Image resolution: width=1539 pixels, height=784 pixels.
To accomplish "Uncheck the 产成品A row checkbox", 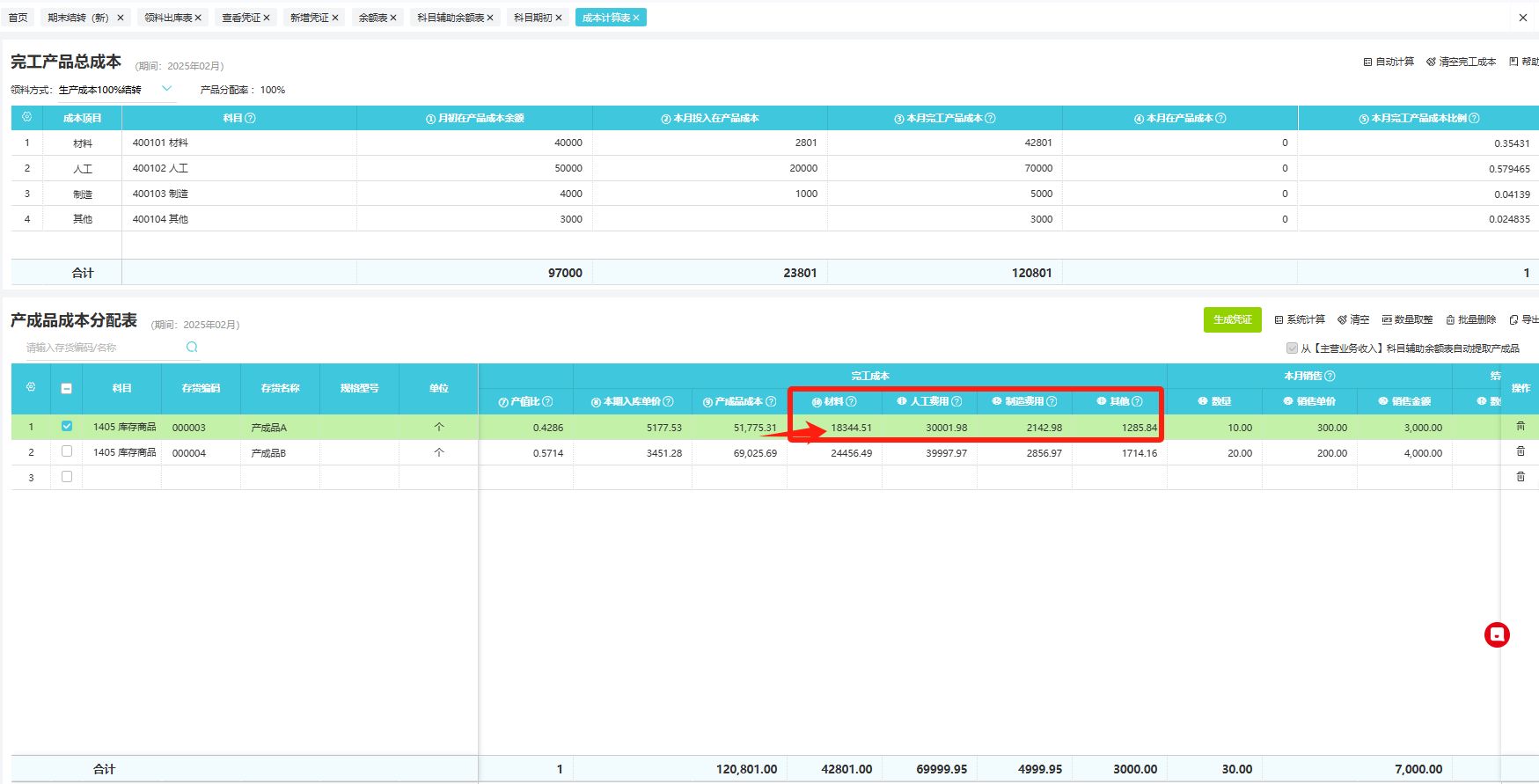I will tap(67, 427).
